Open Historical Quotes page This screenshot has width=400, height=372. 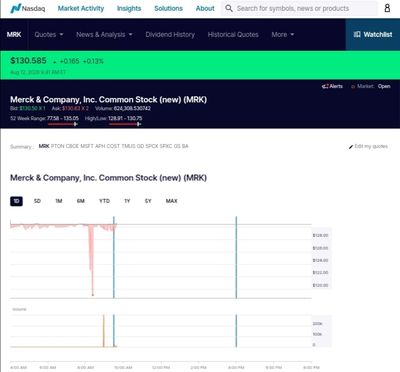[233, 34]
